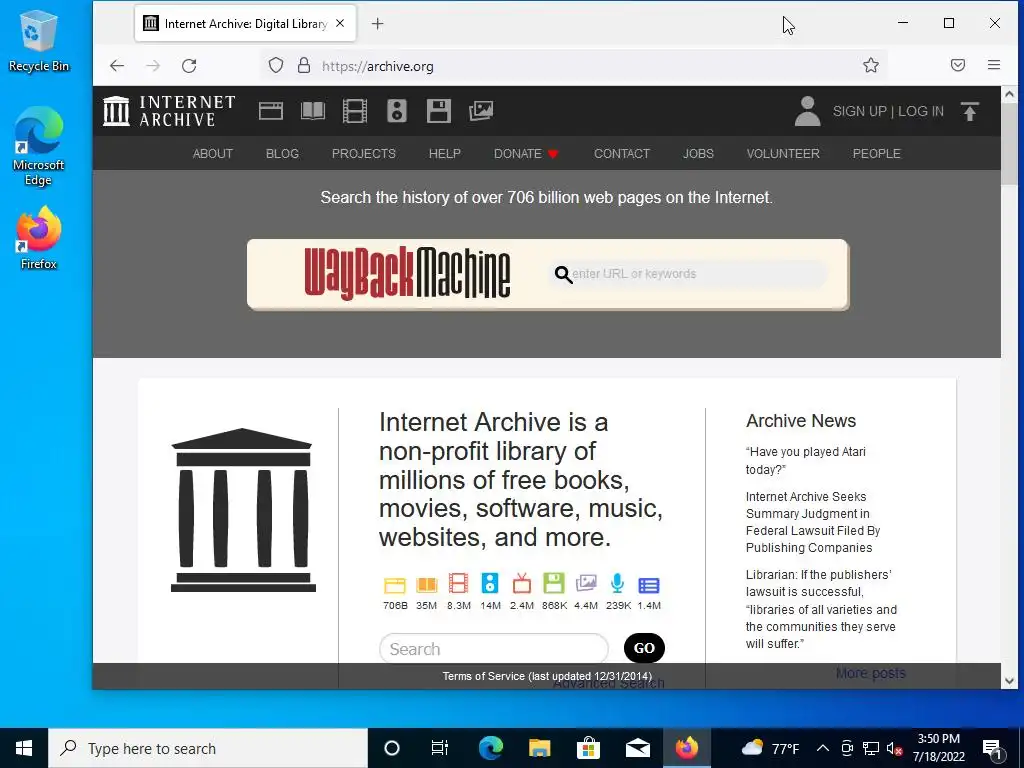This screenshot has width=1024, height=768.
Task: Open the Software floppy icon in navbar
Action: point(439,111)
